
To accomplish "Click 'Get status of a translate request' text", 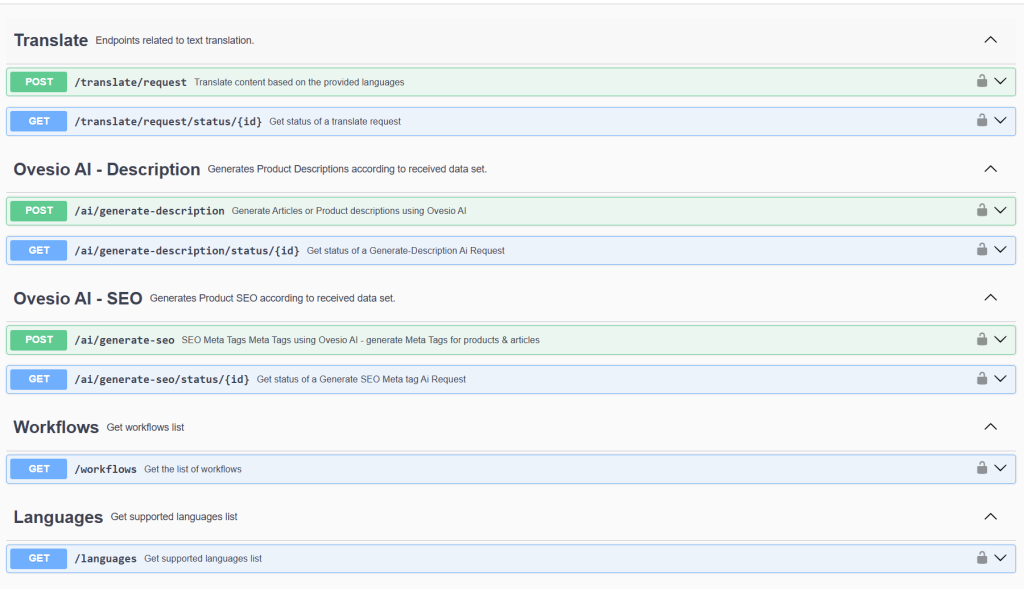I will pyautogui.click(x=335, y=121).
